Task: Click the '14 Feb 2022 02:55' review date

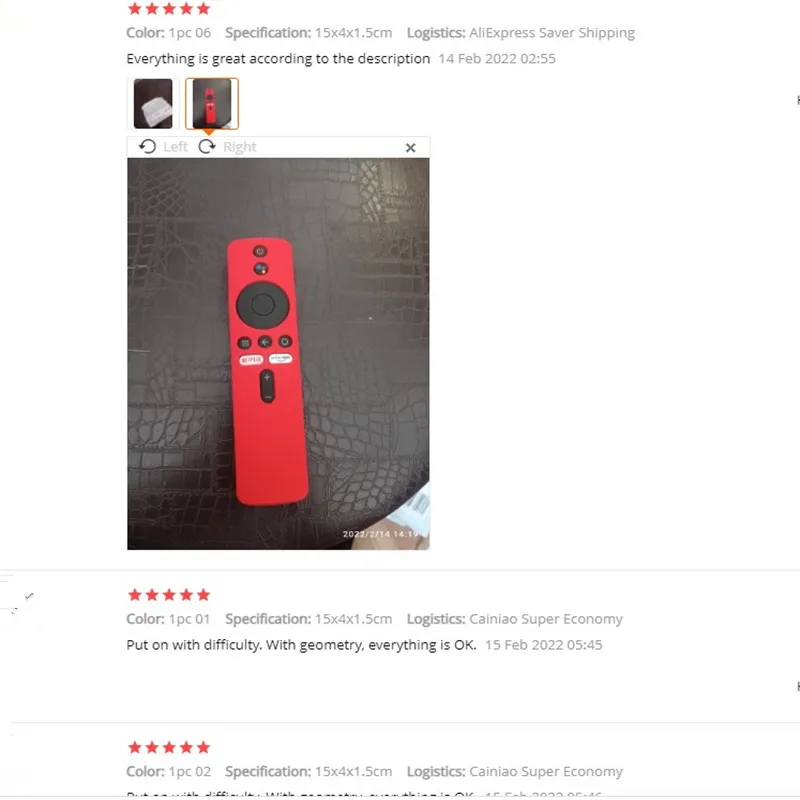Action: click(497, 59)
